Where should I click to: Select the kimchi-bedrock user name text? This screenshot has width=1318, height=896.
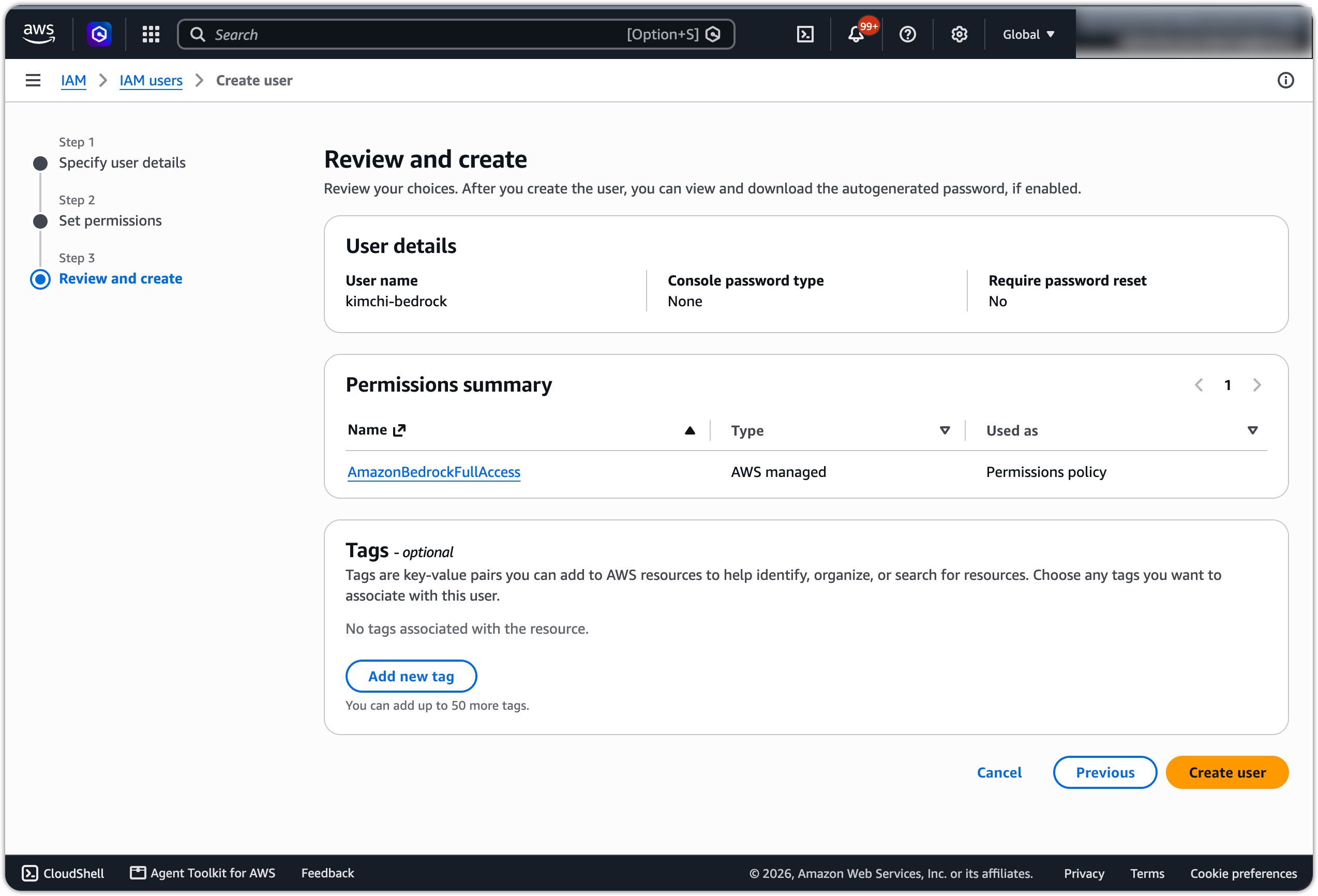[x=396, y=301]
